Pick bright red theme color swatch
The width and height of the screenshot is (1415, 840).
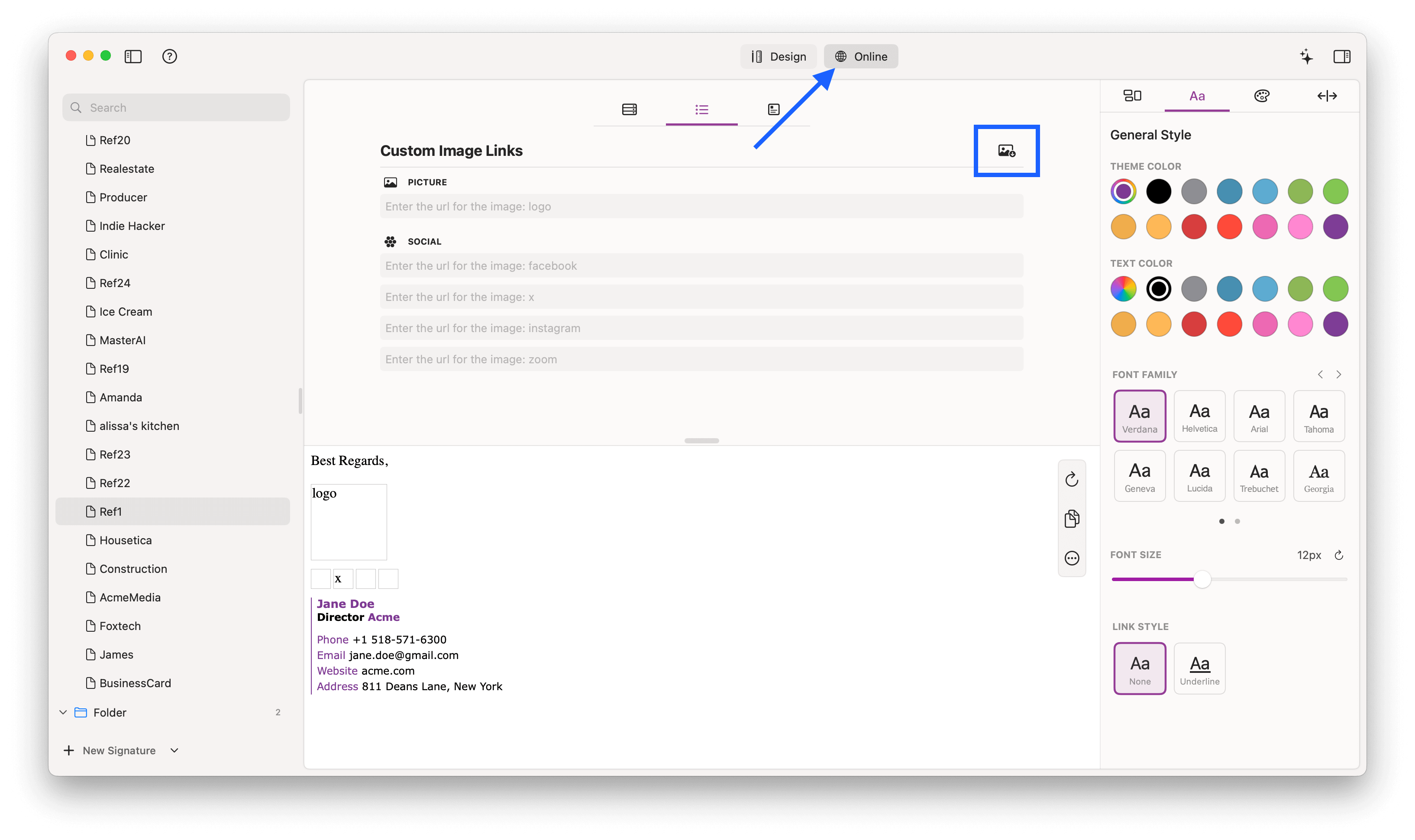tap(1229, 226)
